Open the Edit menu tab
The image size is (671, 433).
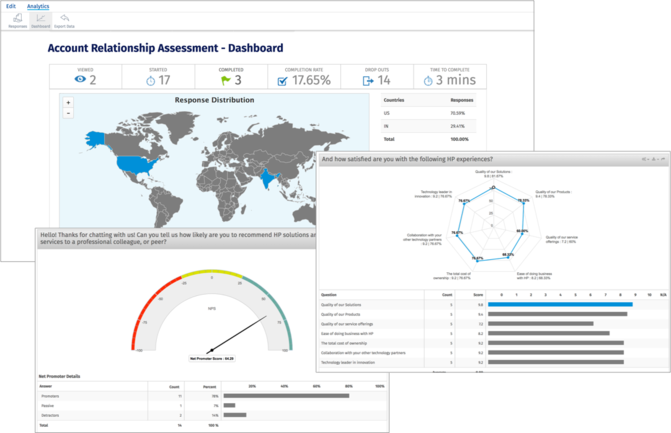[11, 6]
